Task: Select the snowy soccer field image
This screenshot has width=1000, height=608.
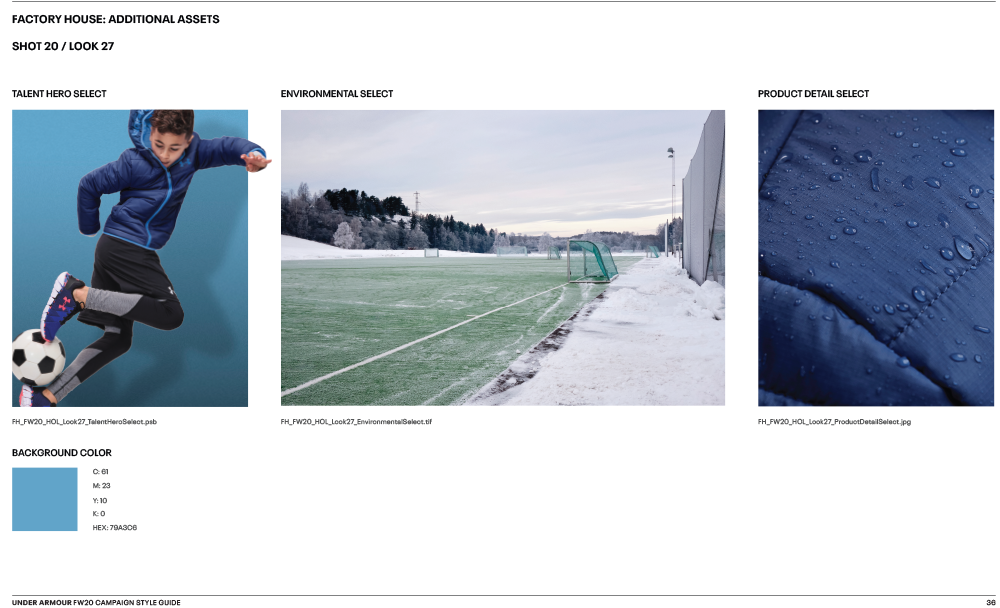Action: pos(503,258)
